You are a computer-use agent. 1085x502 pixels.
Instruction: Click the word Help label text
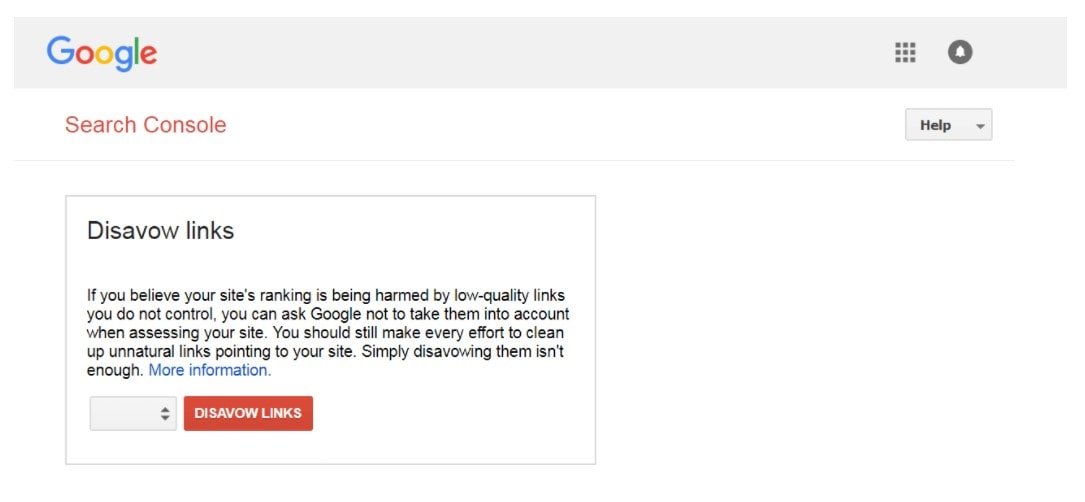coord(935,125)
